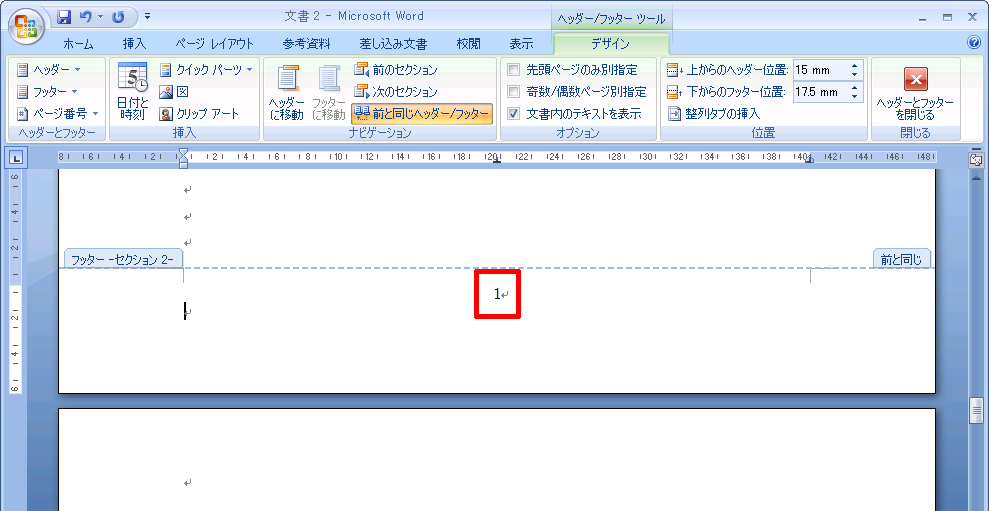Click the indent marker on horizontal ruler

tap(184, 158)
